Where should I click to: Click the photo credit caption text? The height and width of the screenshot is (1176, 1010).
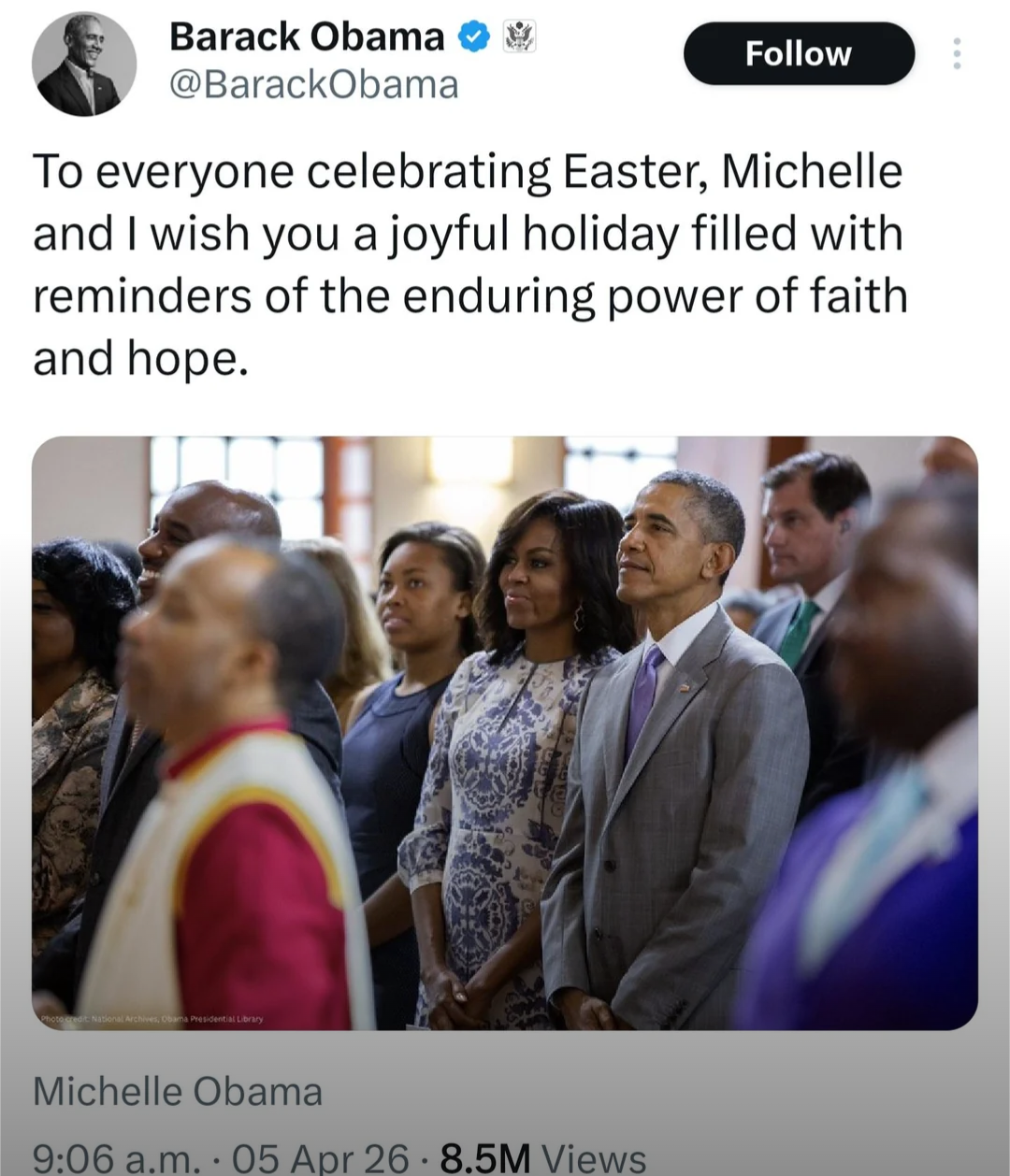point(151,1019)
